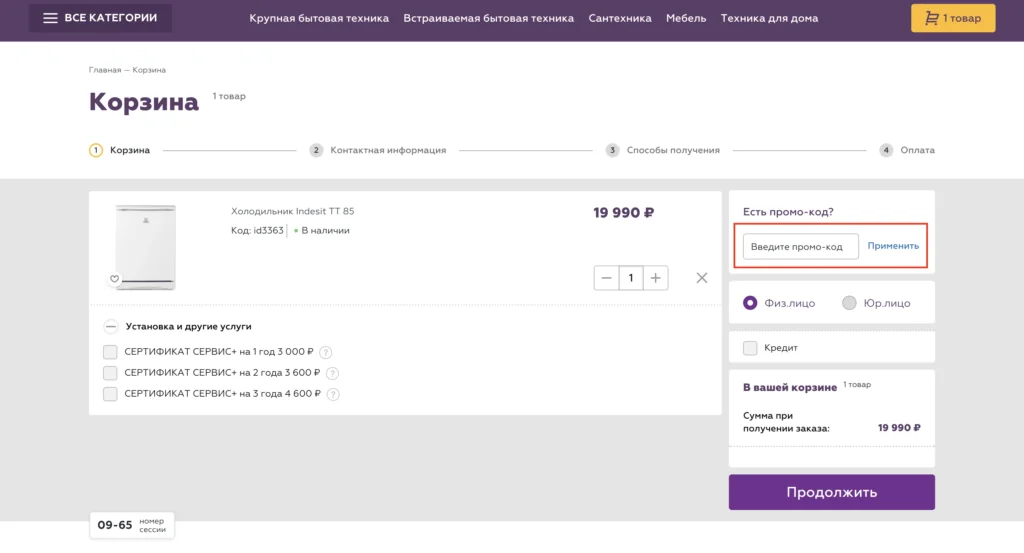
Task: Decrease quantity with the minus button
Action: pos(606,278)
